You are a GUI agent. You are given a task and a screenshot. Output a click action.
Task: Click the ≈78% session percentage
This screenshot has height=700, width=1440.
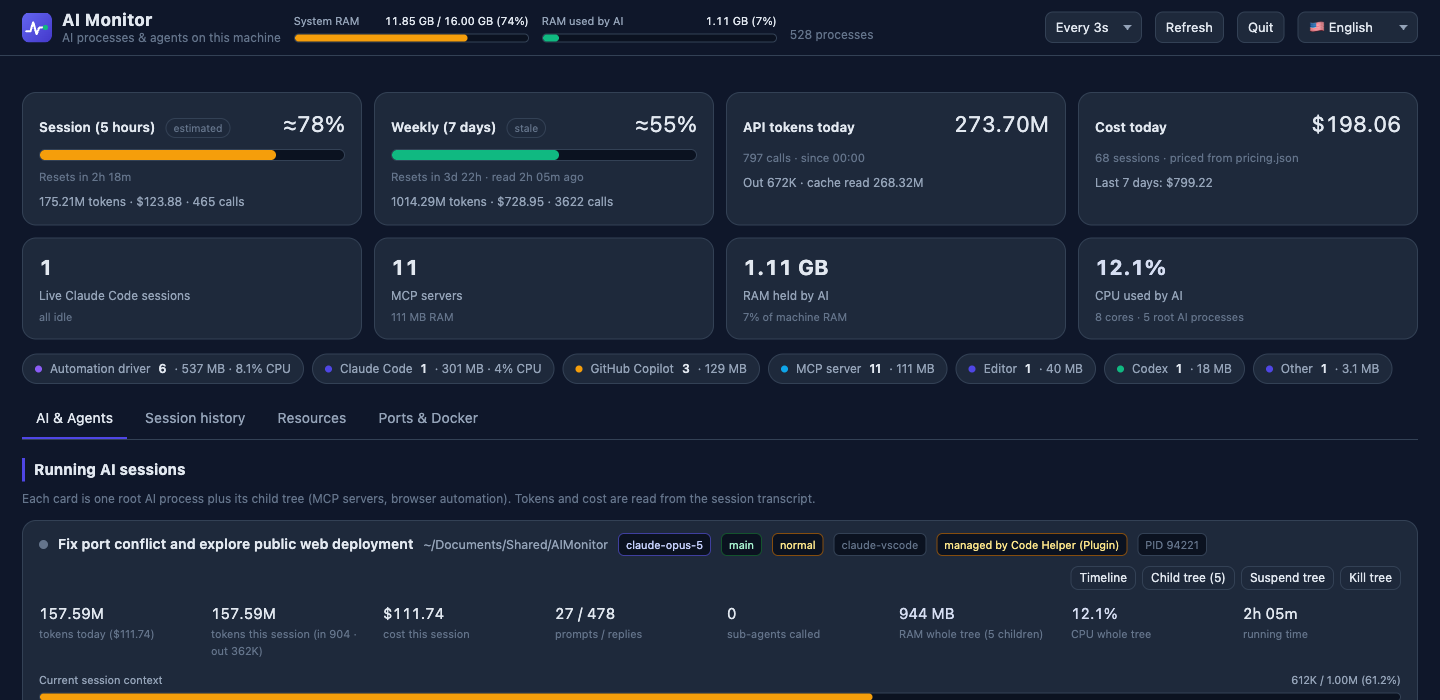click(314, 124)
